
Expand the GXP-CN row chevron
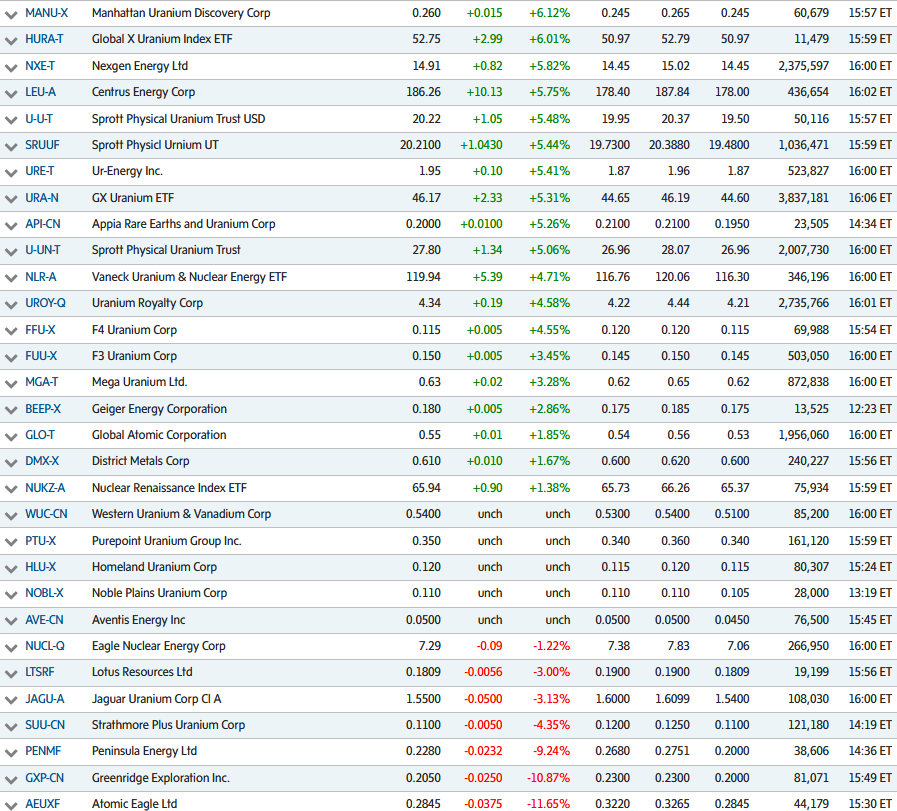(11, 780)
